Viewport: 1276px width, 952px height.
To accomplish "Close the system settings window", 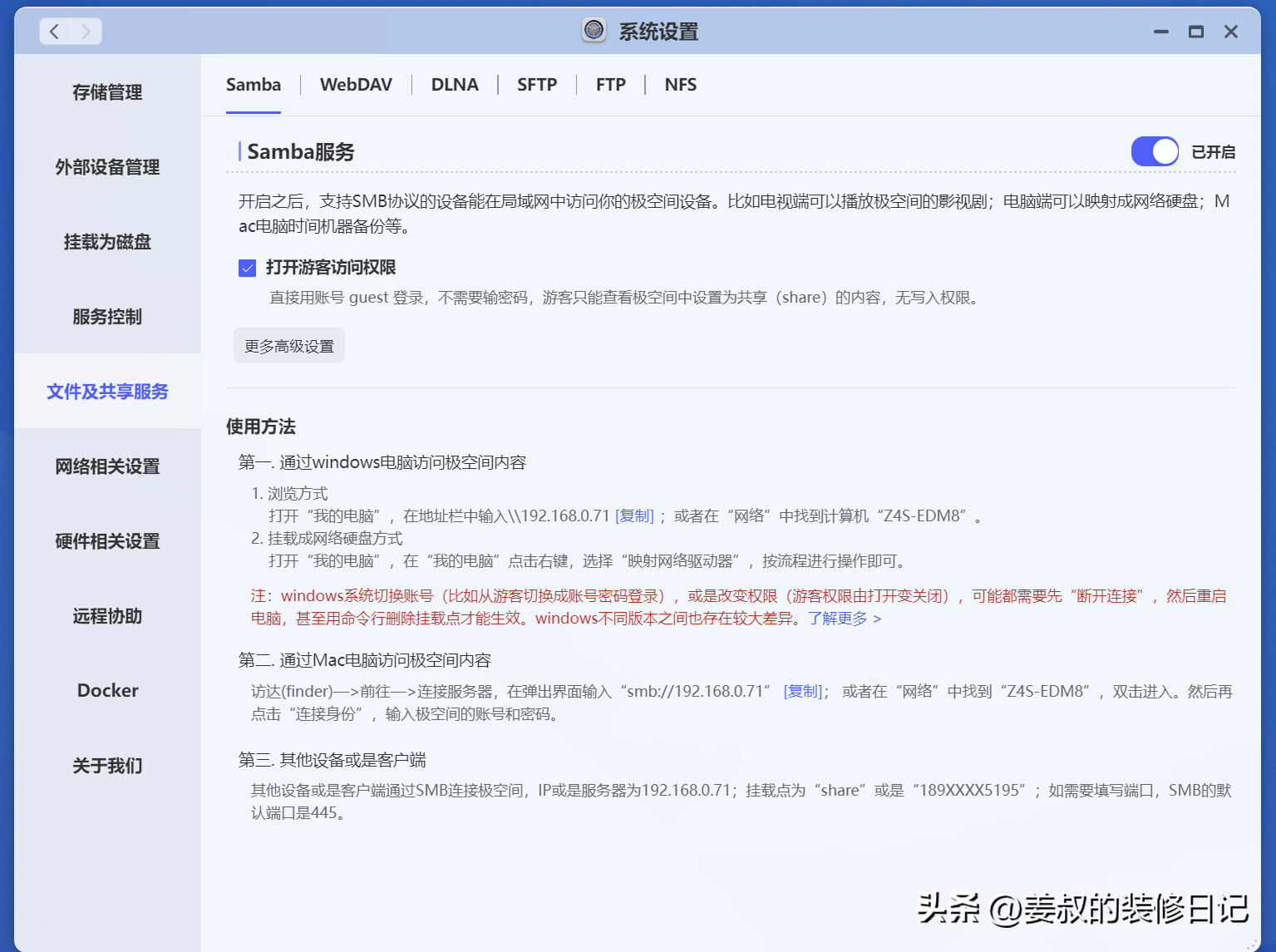I will coord(1231,32).
